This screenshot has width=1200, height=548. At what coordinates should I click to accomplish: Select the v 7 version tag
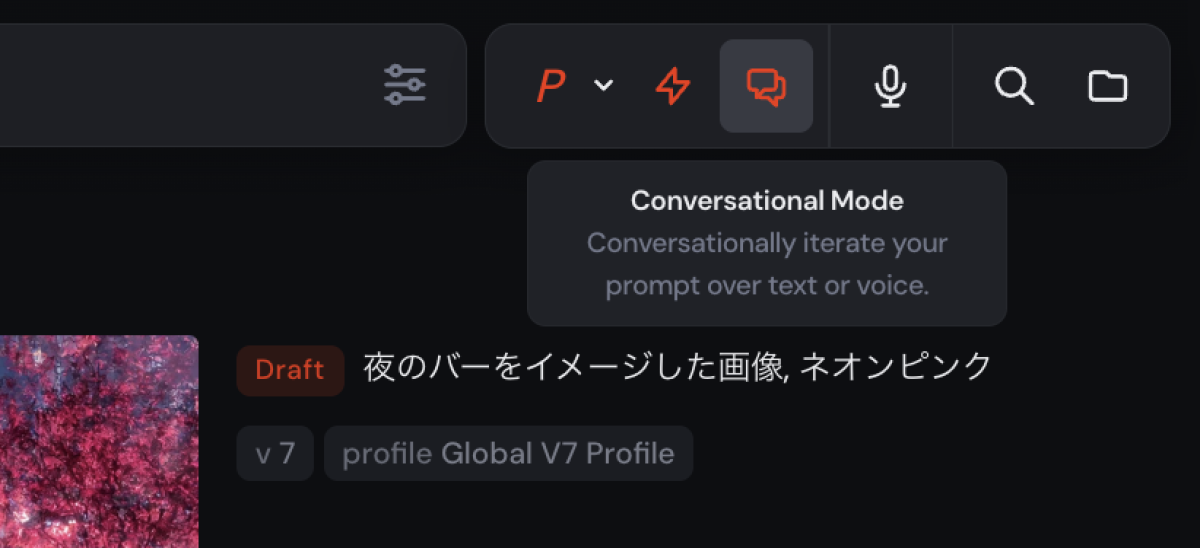(x=275, y=454)
